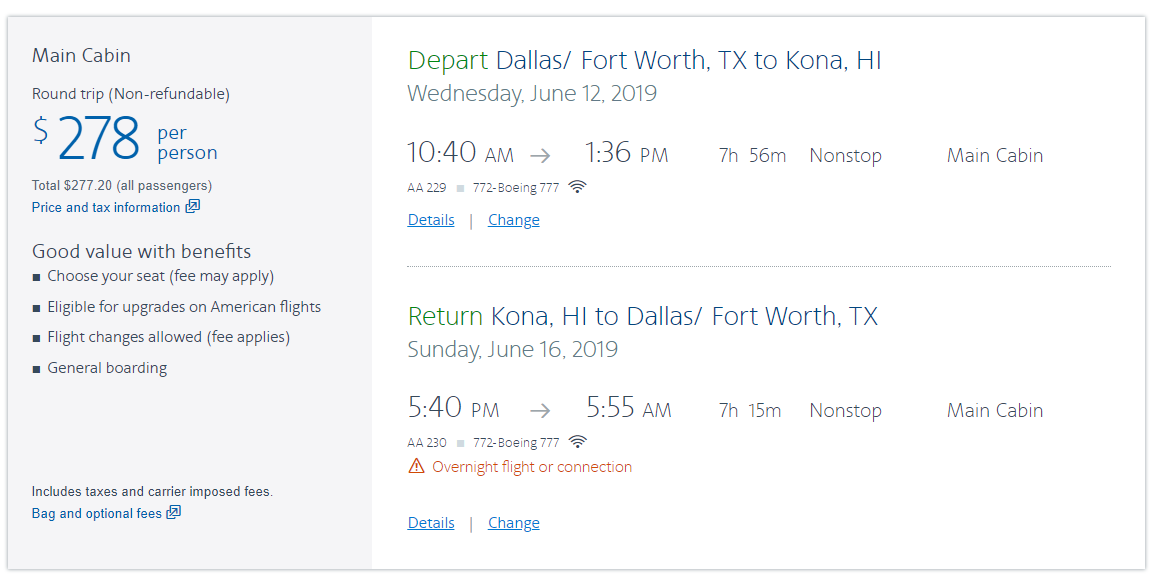1153x579 pixels.
Task: Click the Wi-Fi icon on flight AA 229
Action: 577,187
